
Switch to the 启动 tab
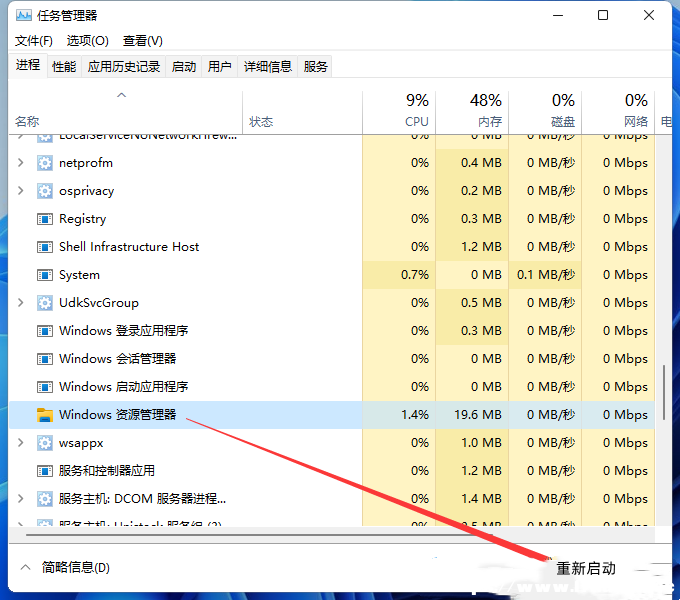coord(183,67)
